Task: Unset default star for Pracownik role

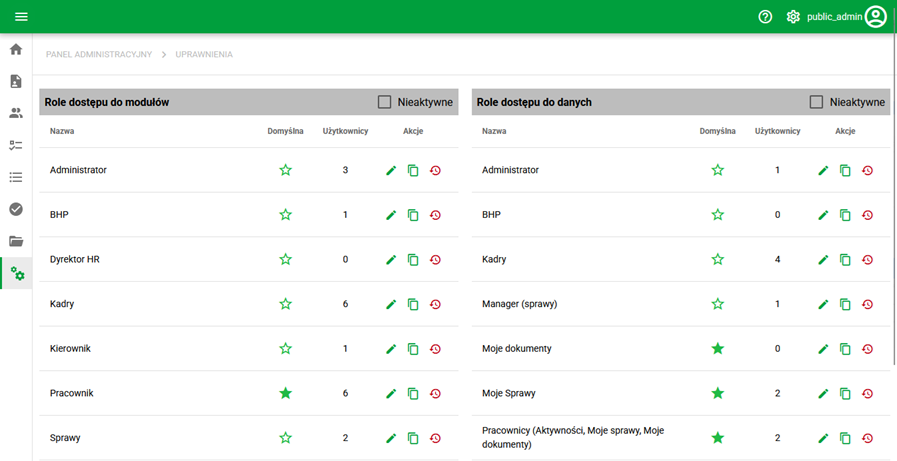Action: click(285, 393)
